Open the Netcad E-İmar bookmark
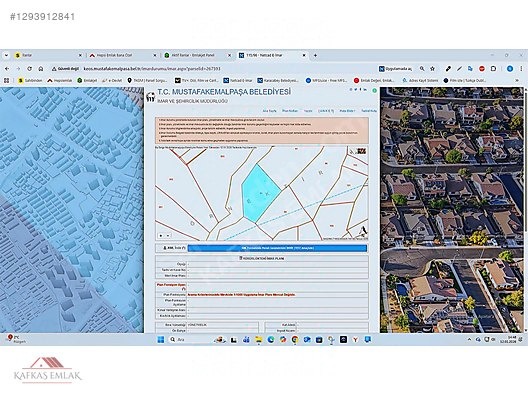This screenshot has height=396, width=528. point(238,80)
